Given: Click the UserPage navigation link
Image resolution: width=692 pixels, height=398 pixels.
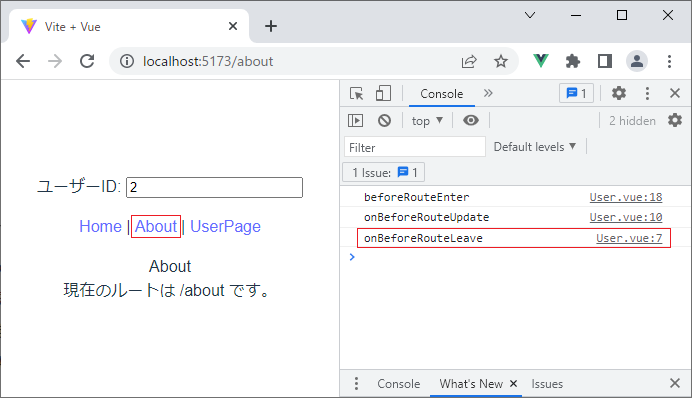Looking at the screenshot, I should point(225,226).
